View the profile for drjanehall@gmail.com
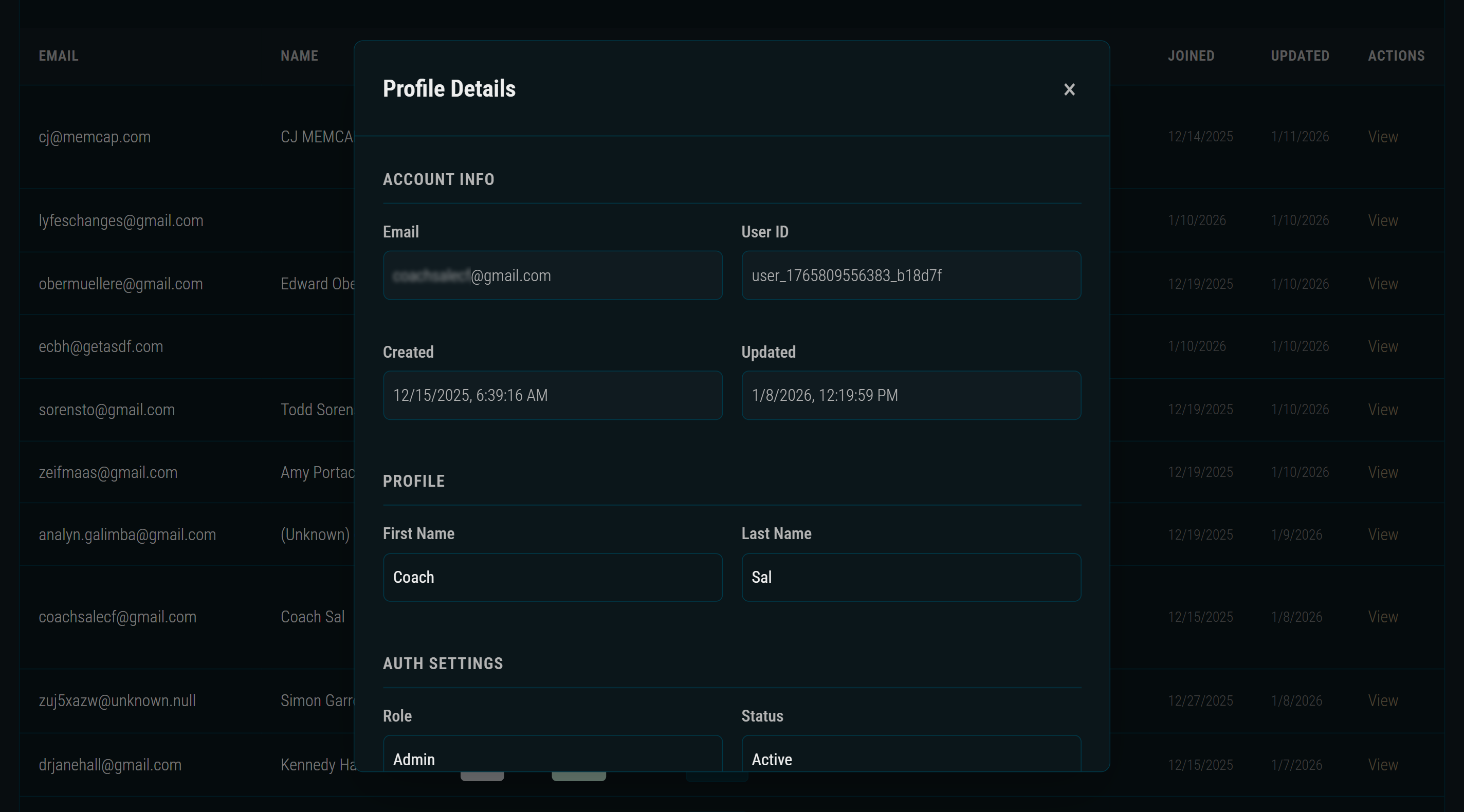Screen dimensions: 1464x812 [x=1383, y=764]
